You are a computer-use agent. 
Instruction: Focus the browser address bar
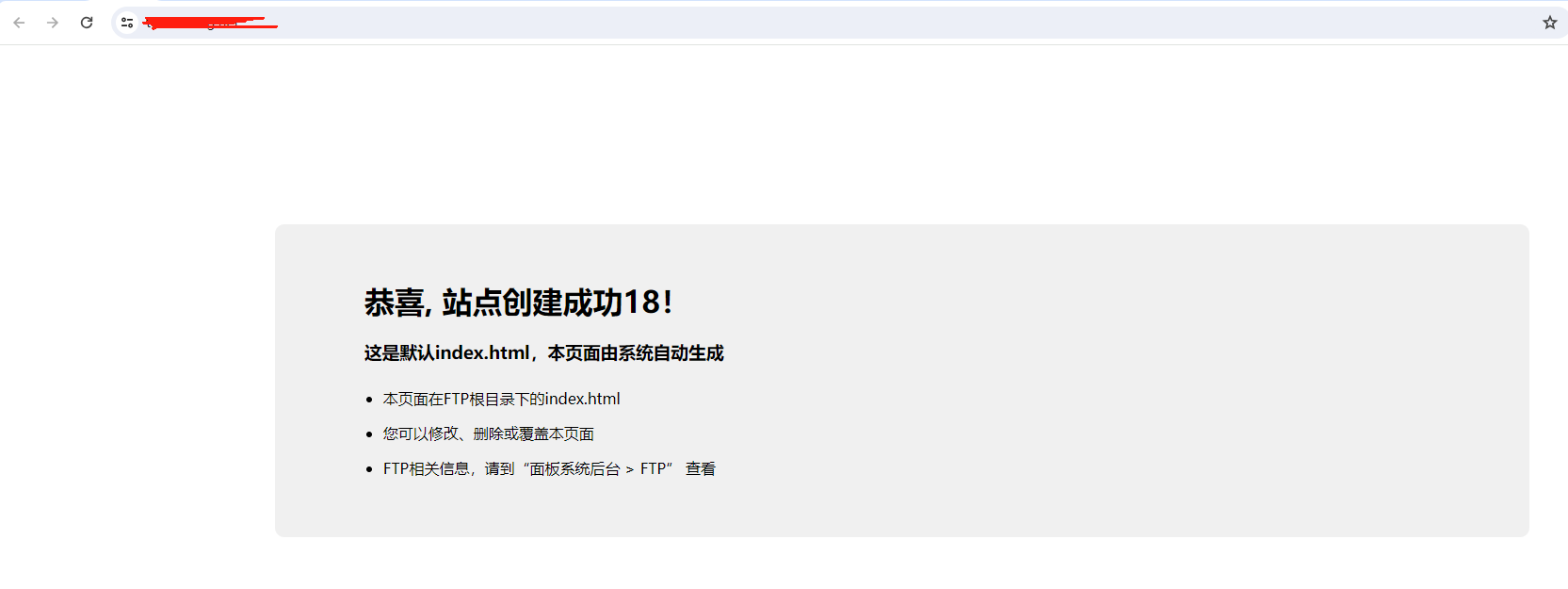coord(838,23)
